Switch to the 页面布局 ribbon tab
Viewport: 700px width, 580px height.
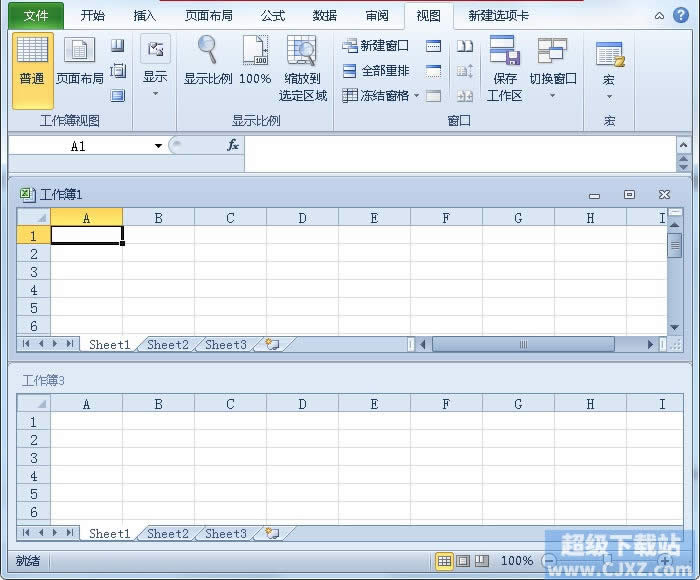tap(208, 16)
